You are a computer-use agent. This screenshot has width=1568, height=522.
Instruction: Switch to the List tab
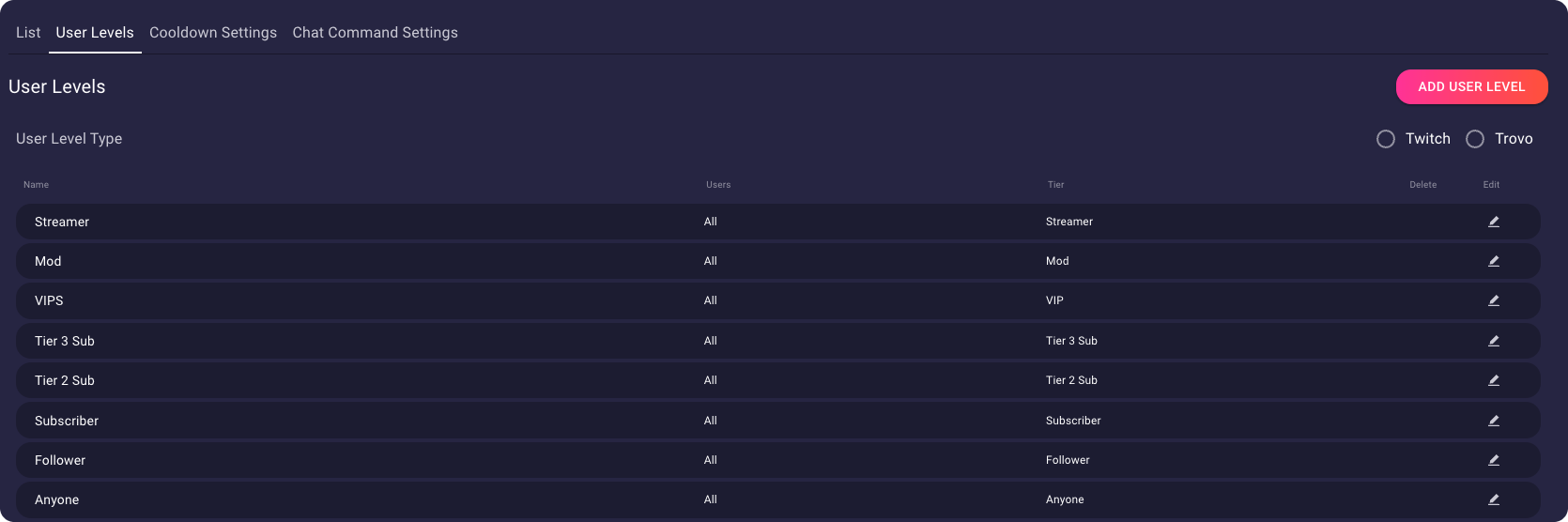click(x=28, y=33)
